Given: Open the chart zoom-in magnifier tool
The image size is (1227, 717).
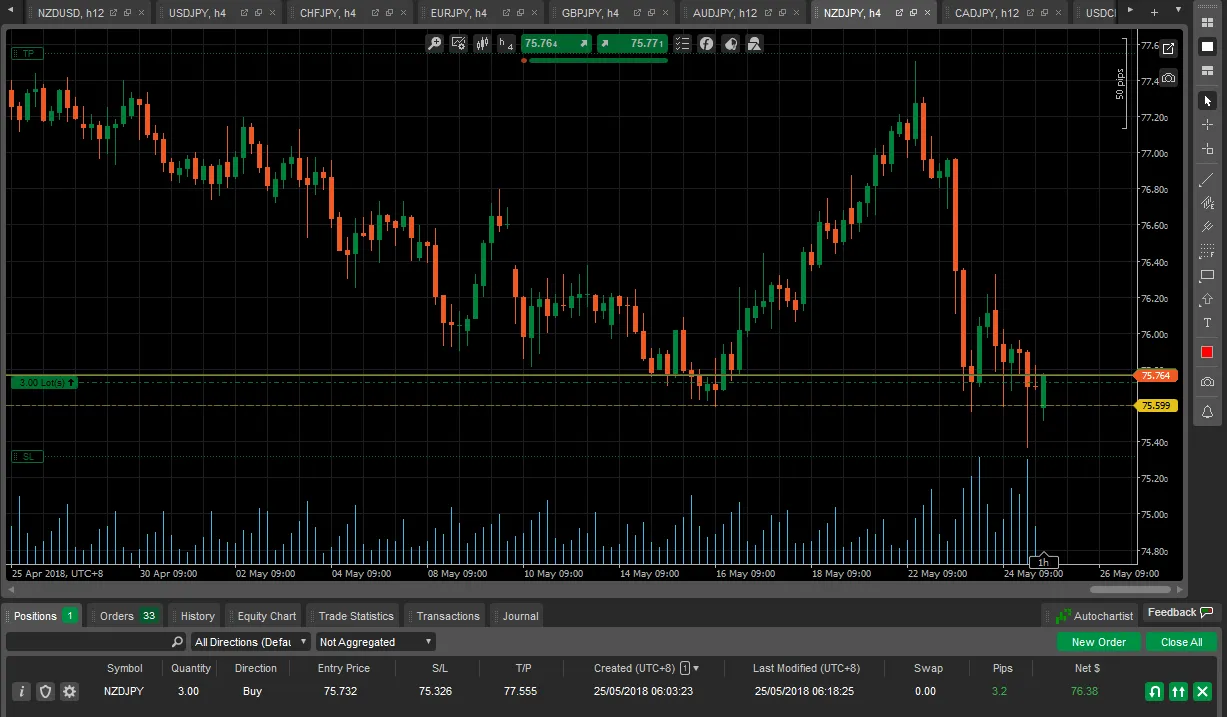Looking at the screenshot, I should (434, 43).
